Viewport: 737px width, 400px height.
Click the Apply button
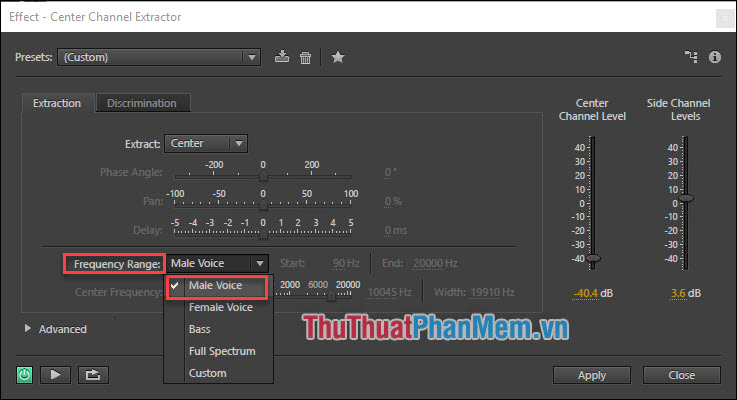(x=592, y=375)
